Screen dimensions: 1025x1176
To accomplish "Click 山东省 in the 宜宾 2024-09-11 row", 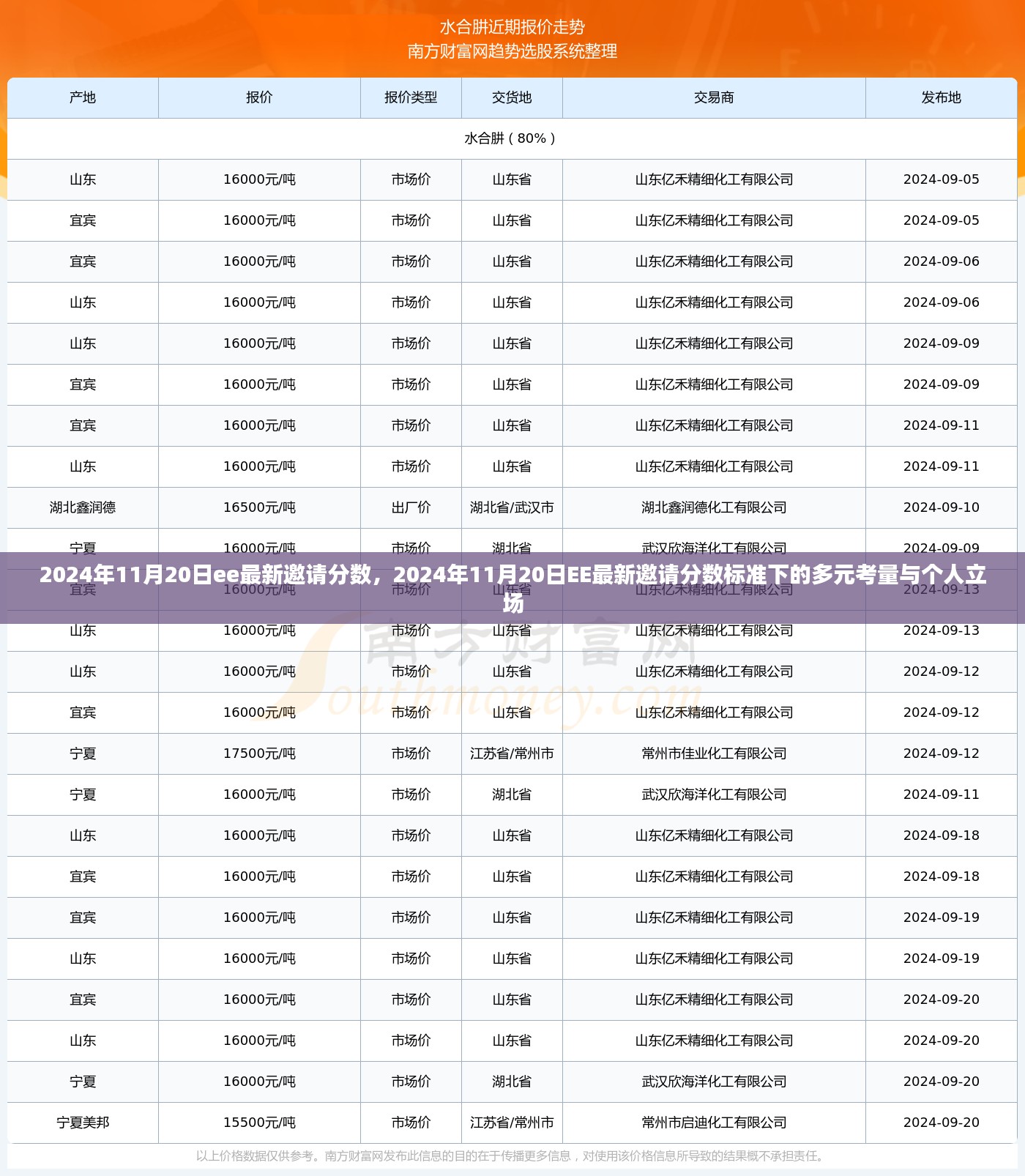I will click(x=512, y=425).
